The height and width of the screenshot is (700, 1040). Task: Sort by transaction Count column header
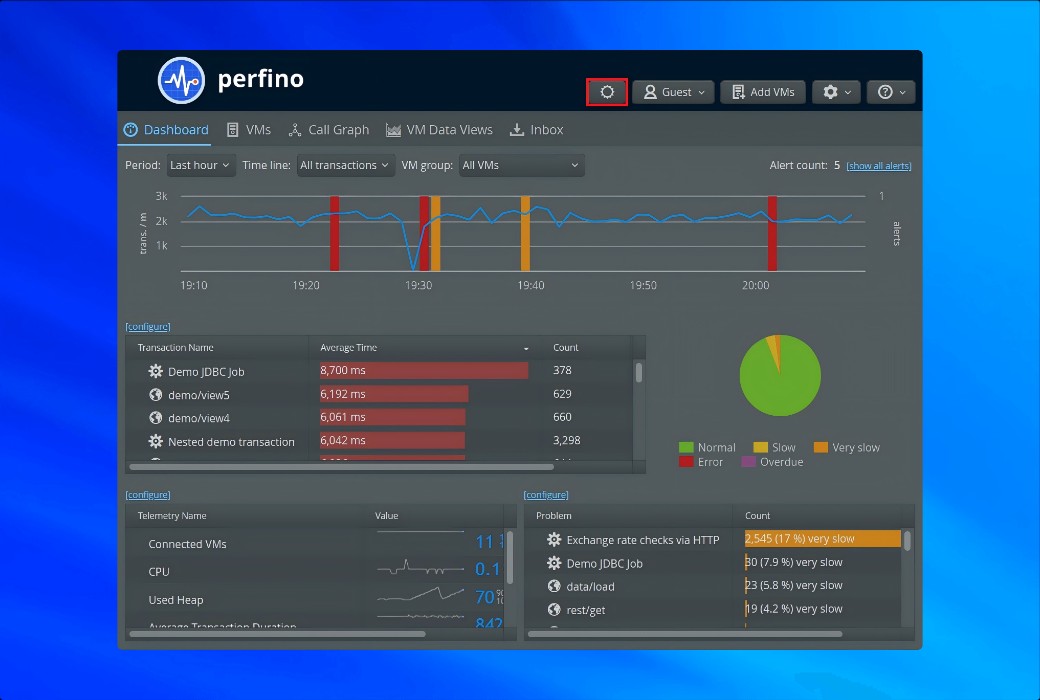click(x=566, y=348)
